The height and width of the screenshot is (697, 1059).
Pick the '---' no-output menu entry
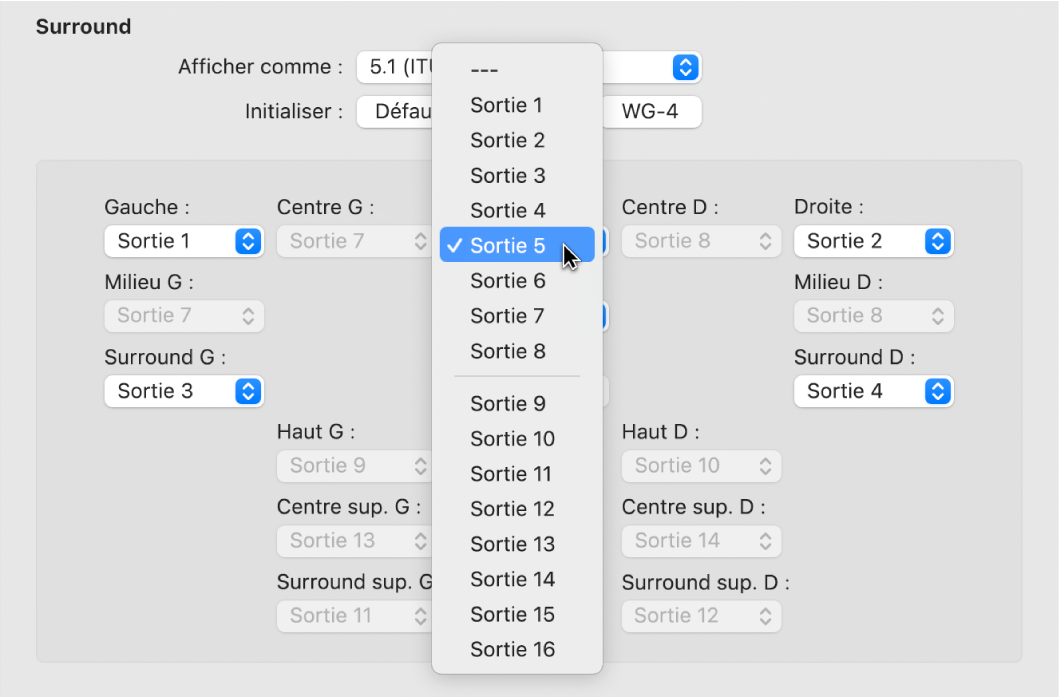pos(485,70)
